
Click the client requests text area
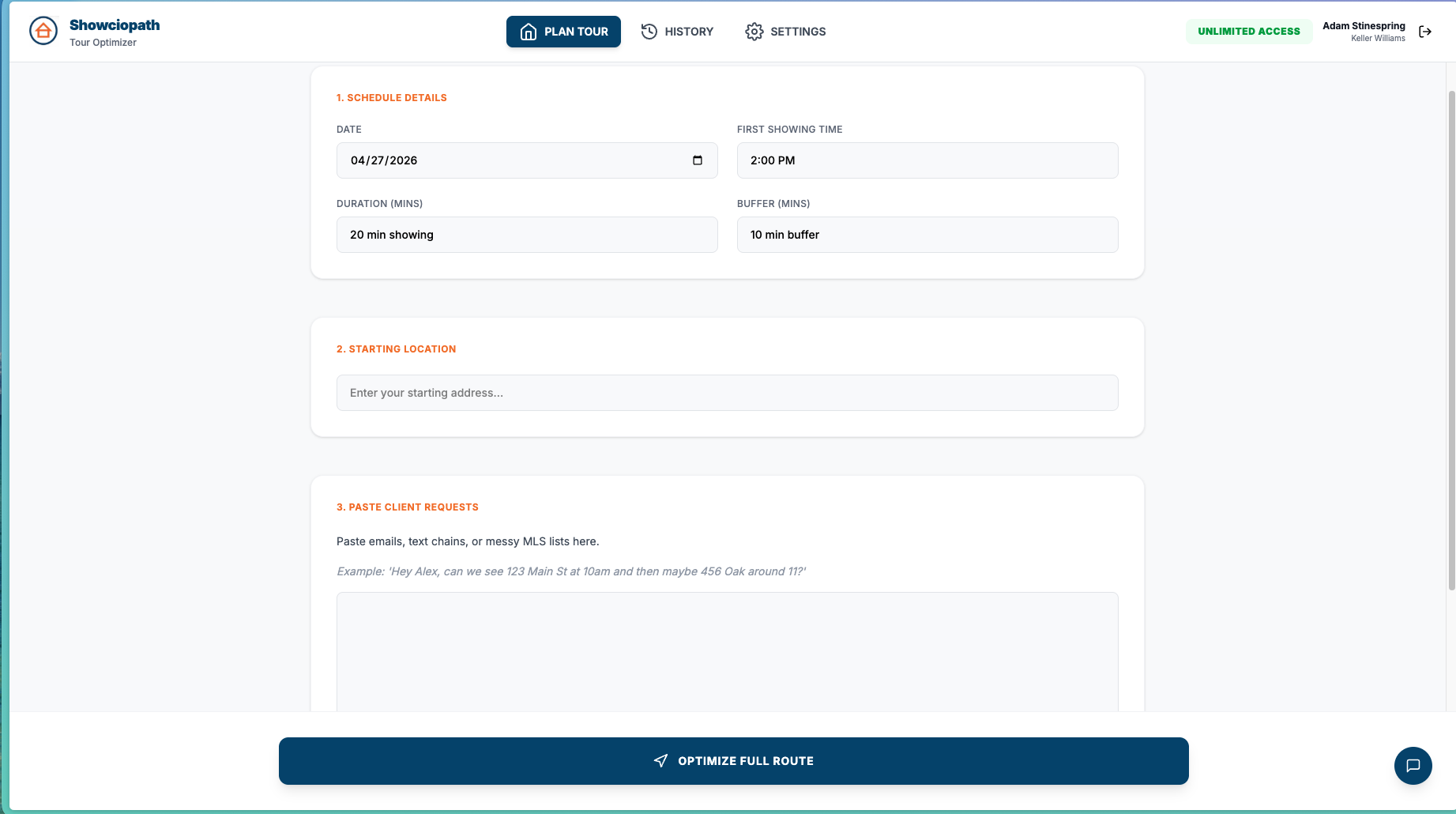(x=728, y=652)
